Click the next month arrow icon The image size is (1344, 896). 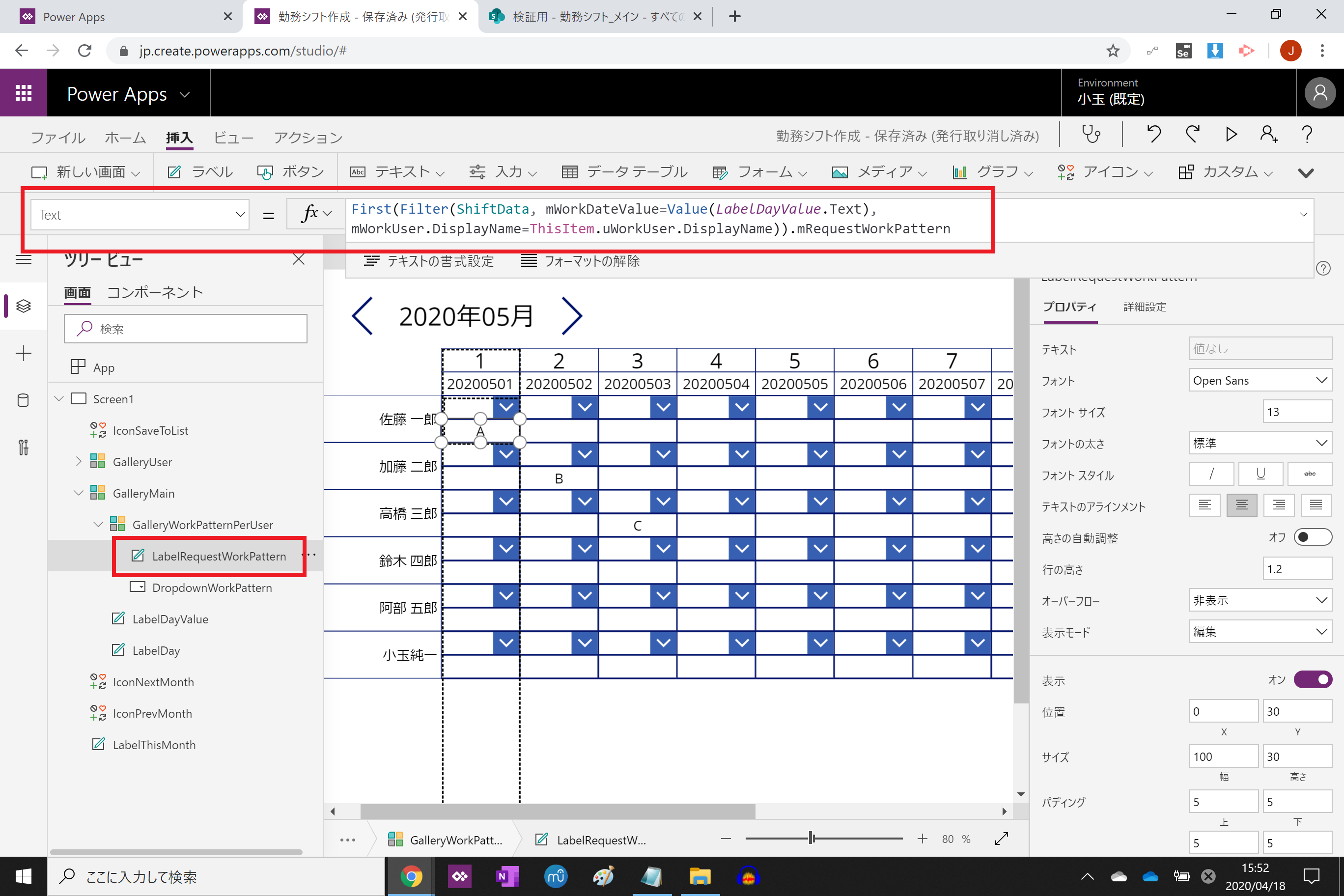coord(571,316)
